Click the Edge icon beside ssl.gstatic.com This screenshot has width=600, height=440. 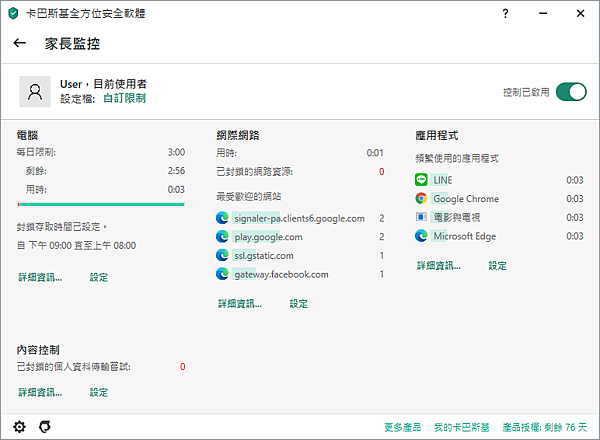click(x=222, y=255)
